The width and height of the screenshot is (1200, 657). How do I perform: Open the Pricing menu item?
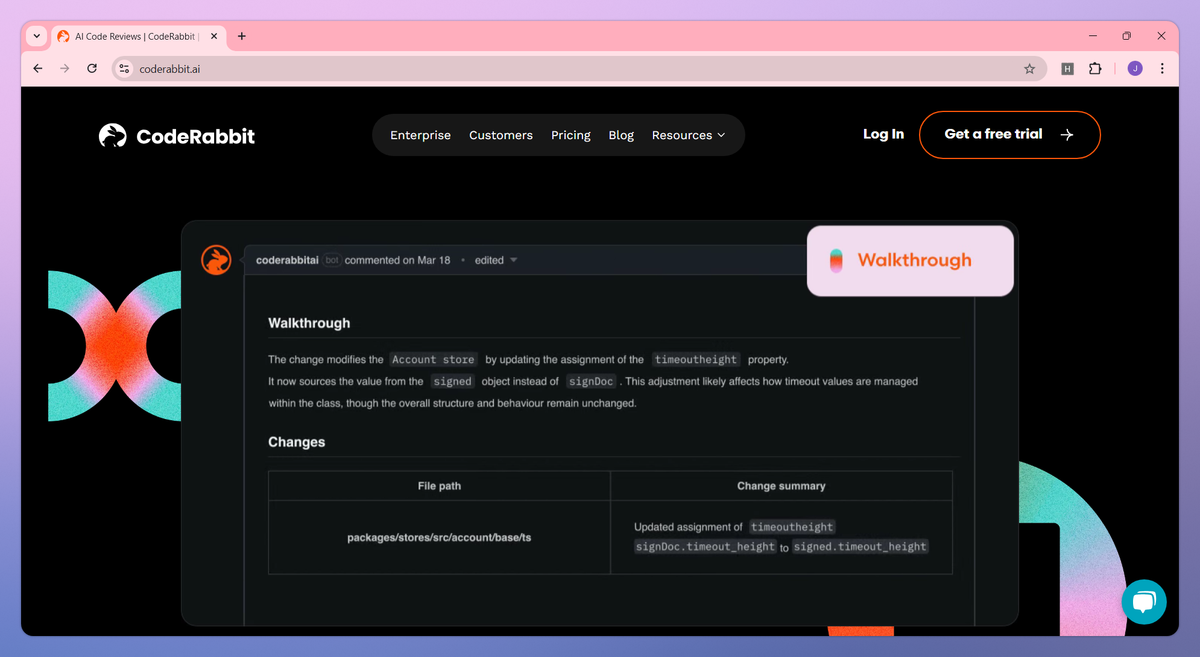(x=571, y=135)
